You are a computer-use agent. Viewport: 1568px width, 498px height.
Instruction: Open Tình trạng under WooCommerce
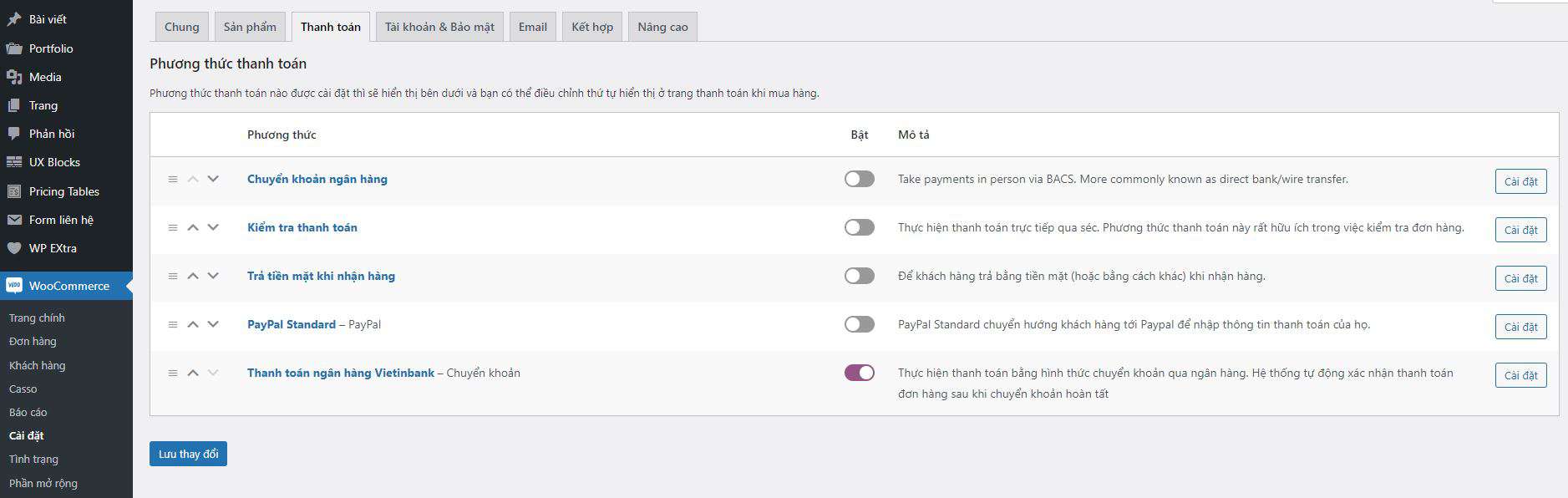click(33, 459)
